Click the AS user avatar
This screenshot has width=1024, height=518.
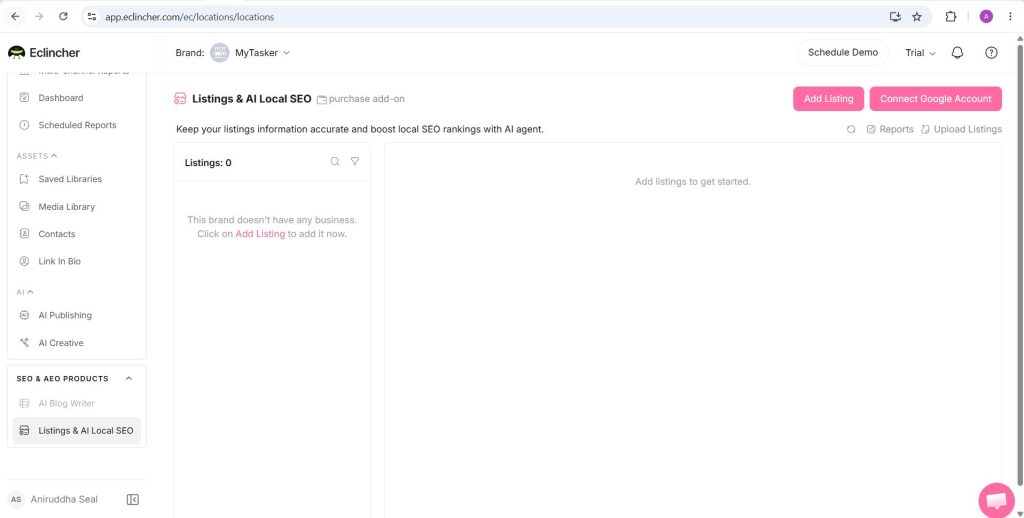[16, 500]
